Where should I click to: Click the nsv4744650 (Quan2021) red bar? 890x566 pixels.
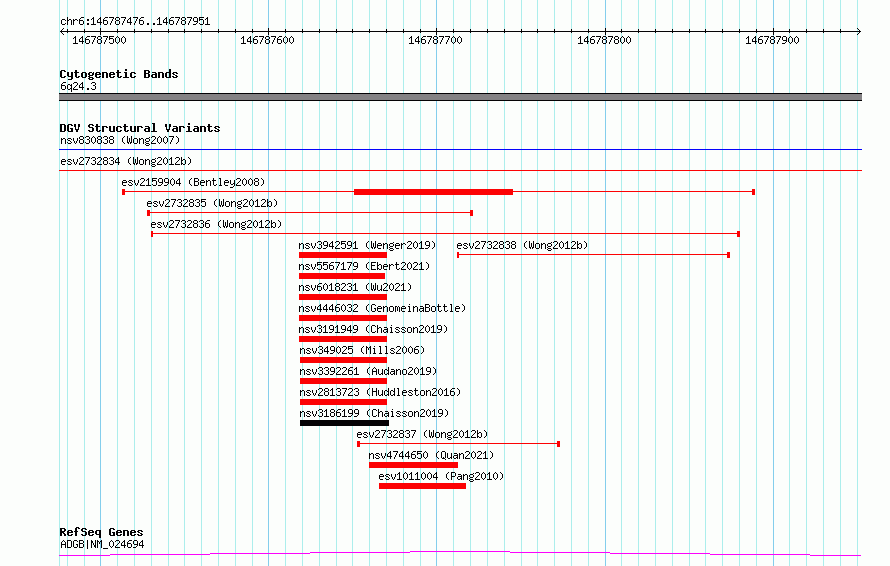tap(413, 465)
